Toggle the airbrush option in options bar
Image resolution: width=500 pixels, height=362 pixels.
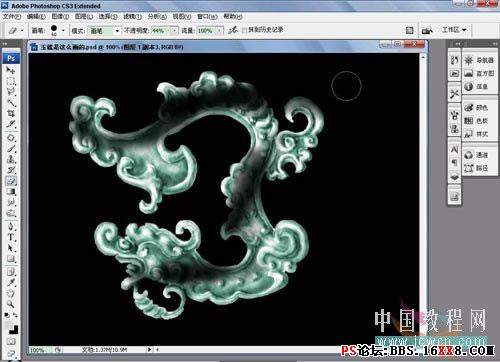click(x=233, y=30)
